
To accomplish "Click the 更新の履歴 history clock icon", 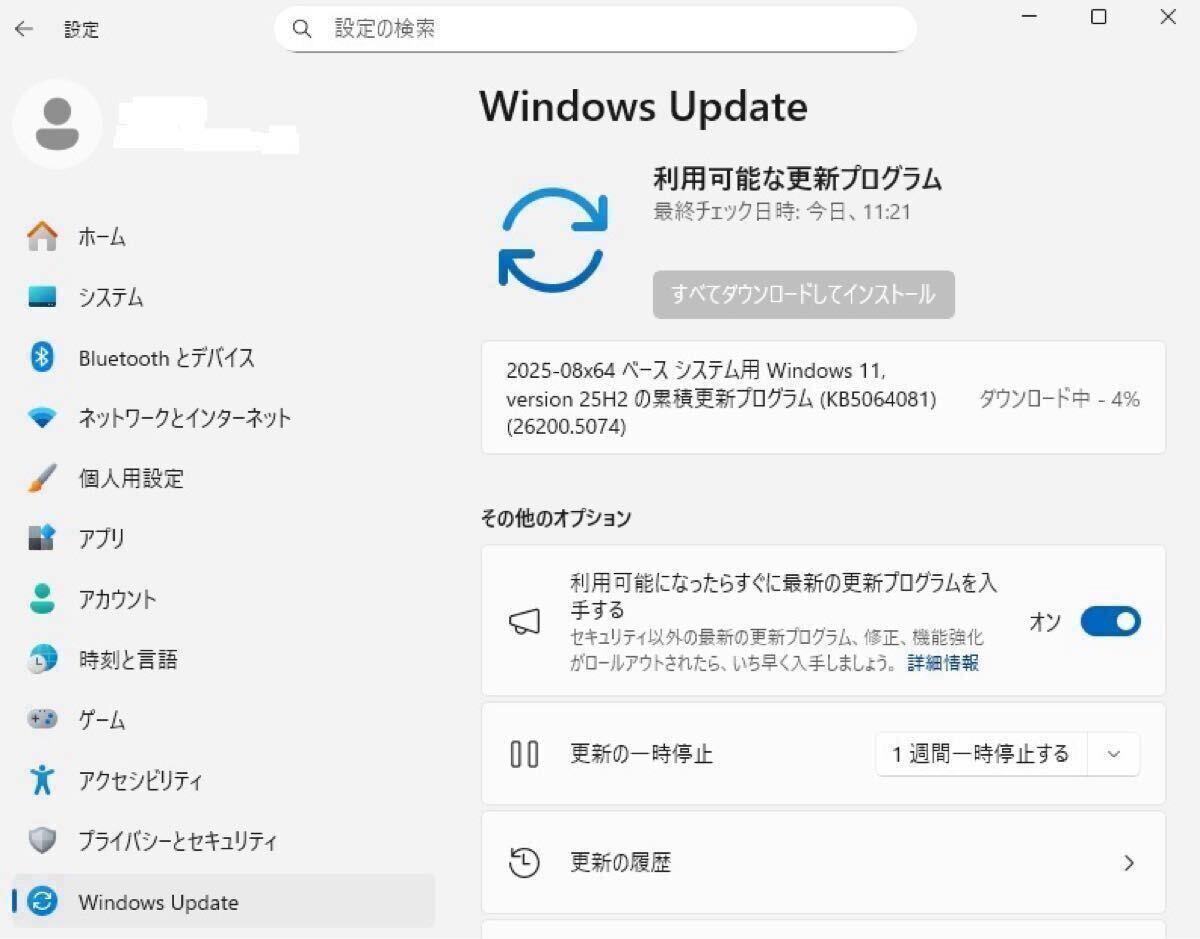I will pyautogui.click(x=525, y=862).
